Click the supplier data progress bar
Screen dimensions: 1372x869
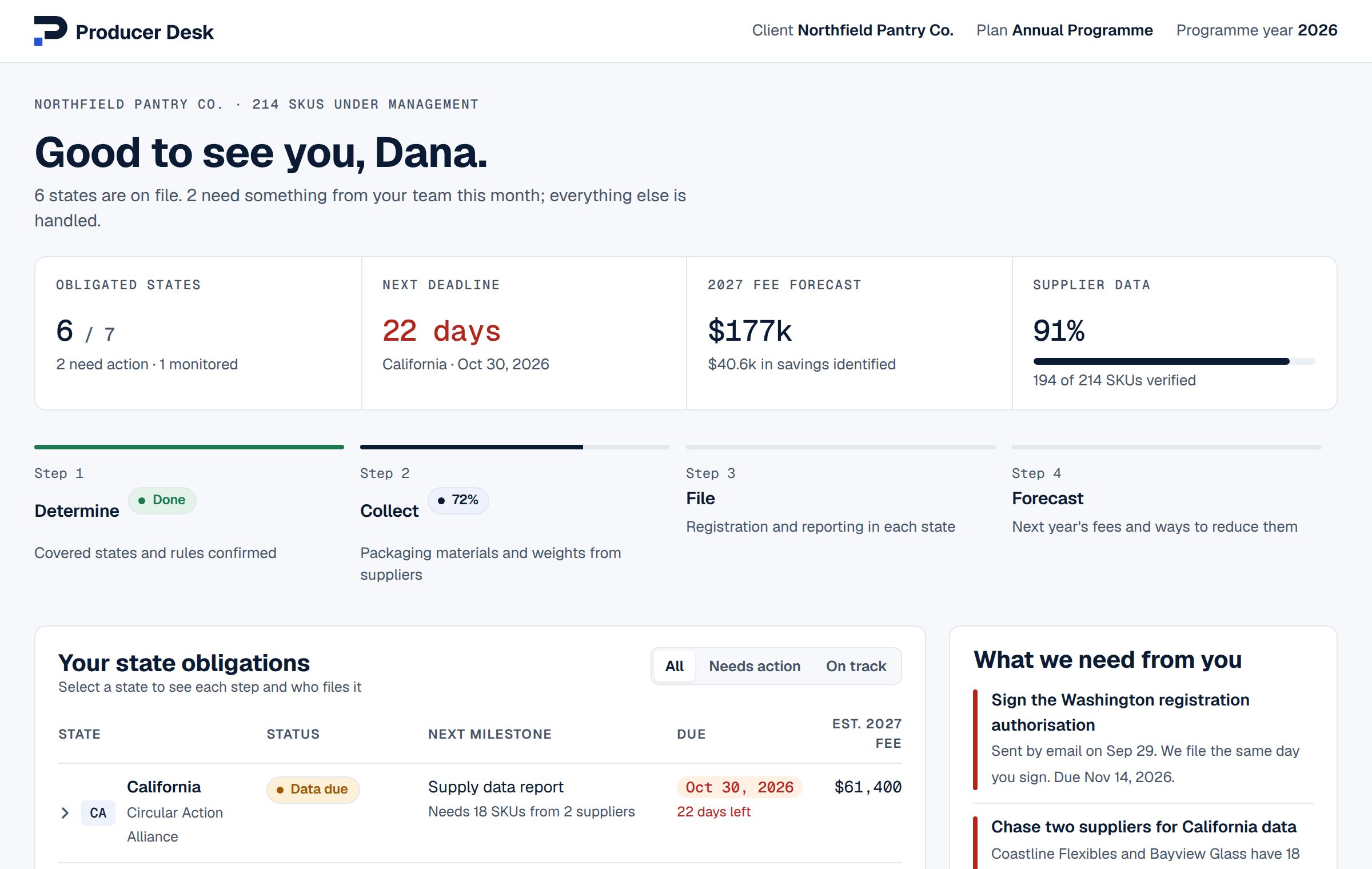[1174, 361]
